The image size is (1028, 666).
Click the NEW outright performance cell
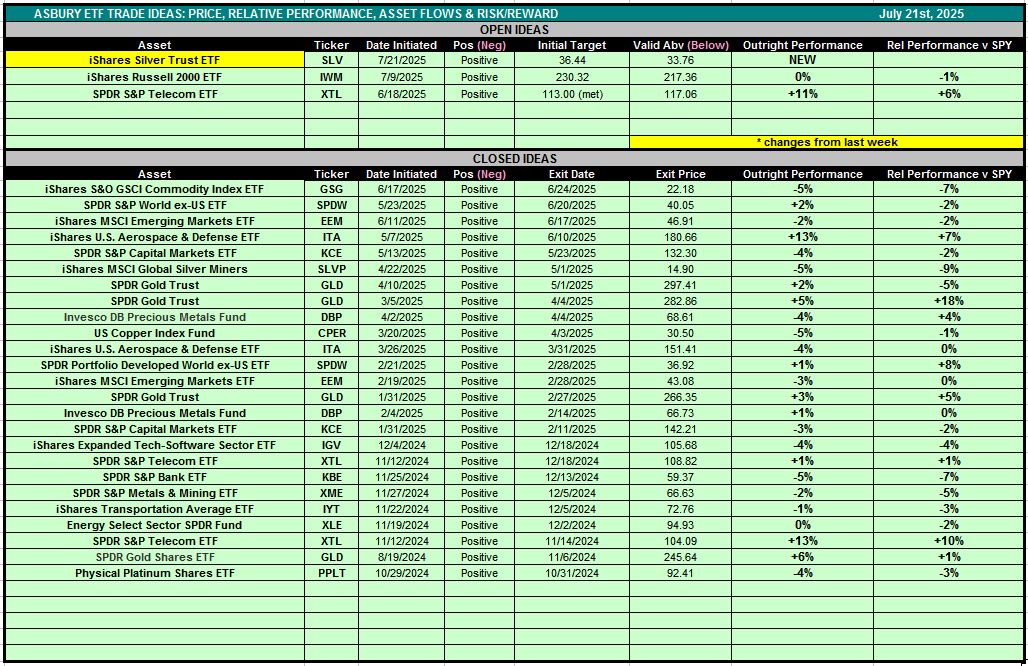802,61
